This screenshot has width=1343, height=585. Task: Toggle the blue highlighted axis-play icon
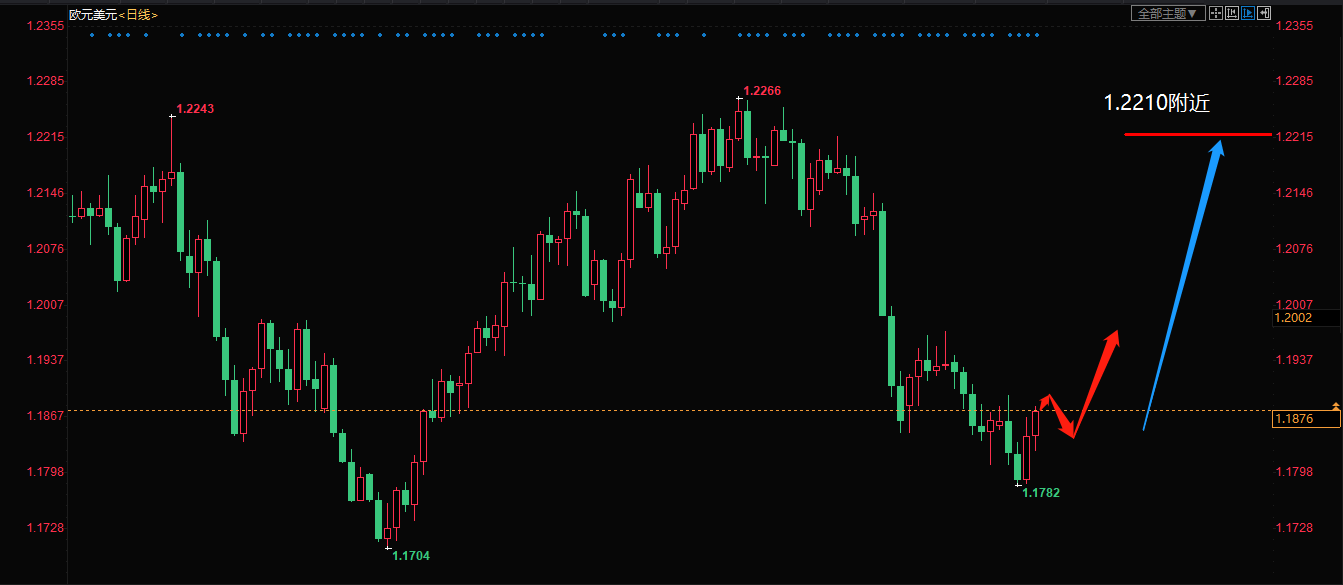(1248, 13)
